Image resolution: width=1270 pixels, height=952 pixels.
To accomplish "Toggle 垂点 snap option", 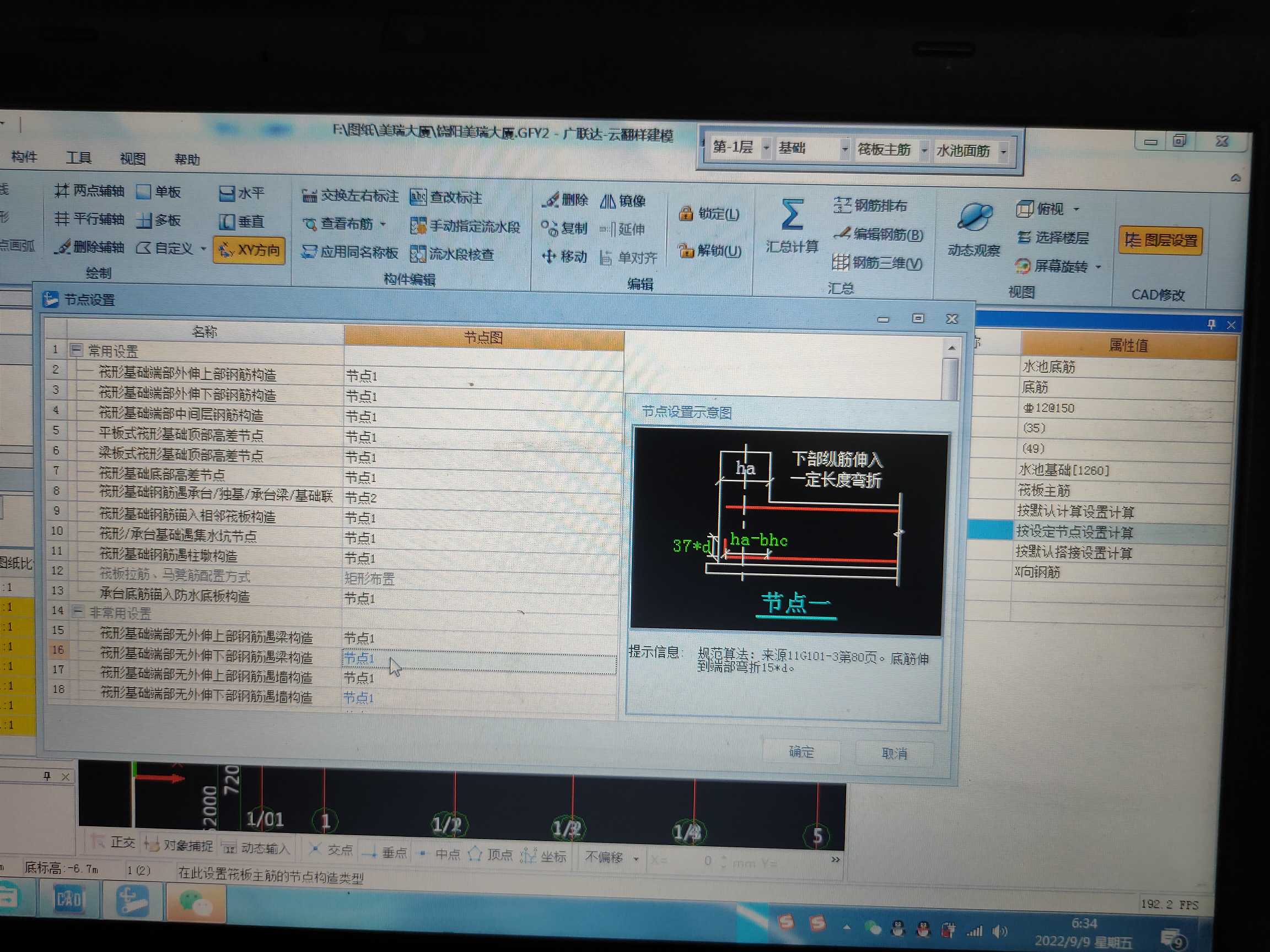I will click(x=385, y=852).
